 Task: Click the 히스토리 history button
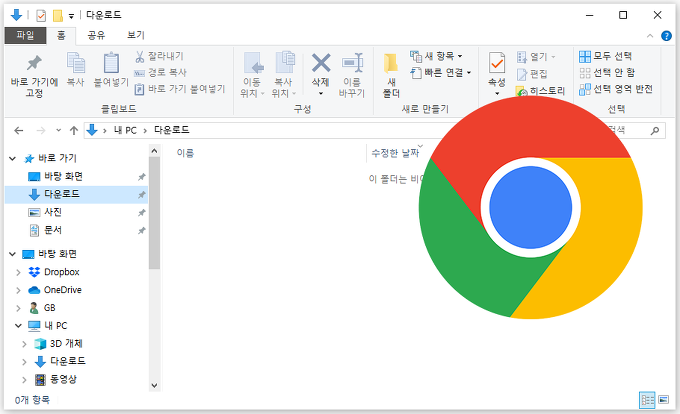(540, 91)
